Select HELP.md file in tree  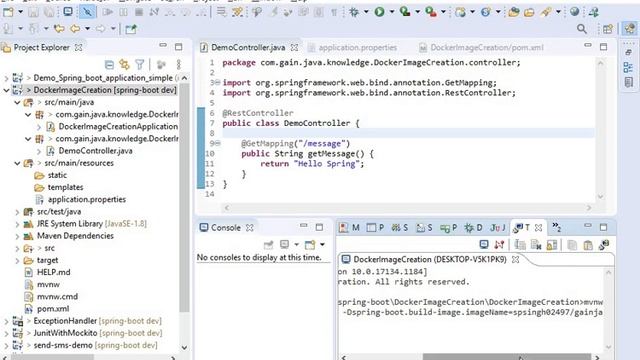53,272
